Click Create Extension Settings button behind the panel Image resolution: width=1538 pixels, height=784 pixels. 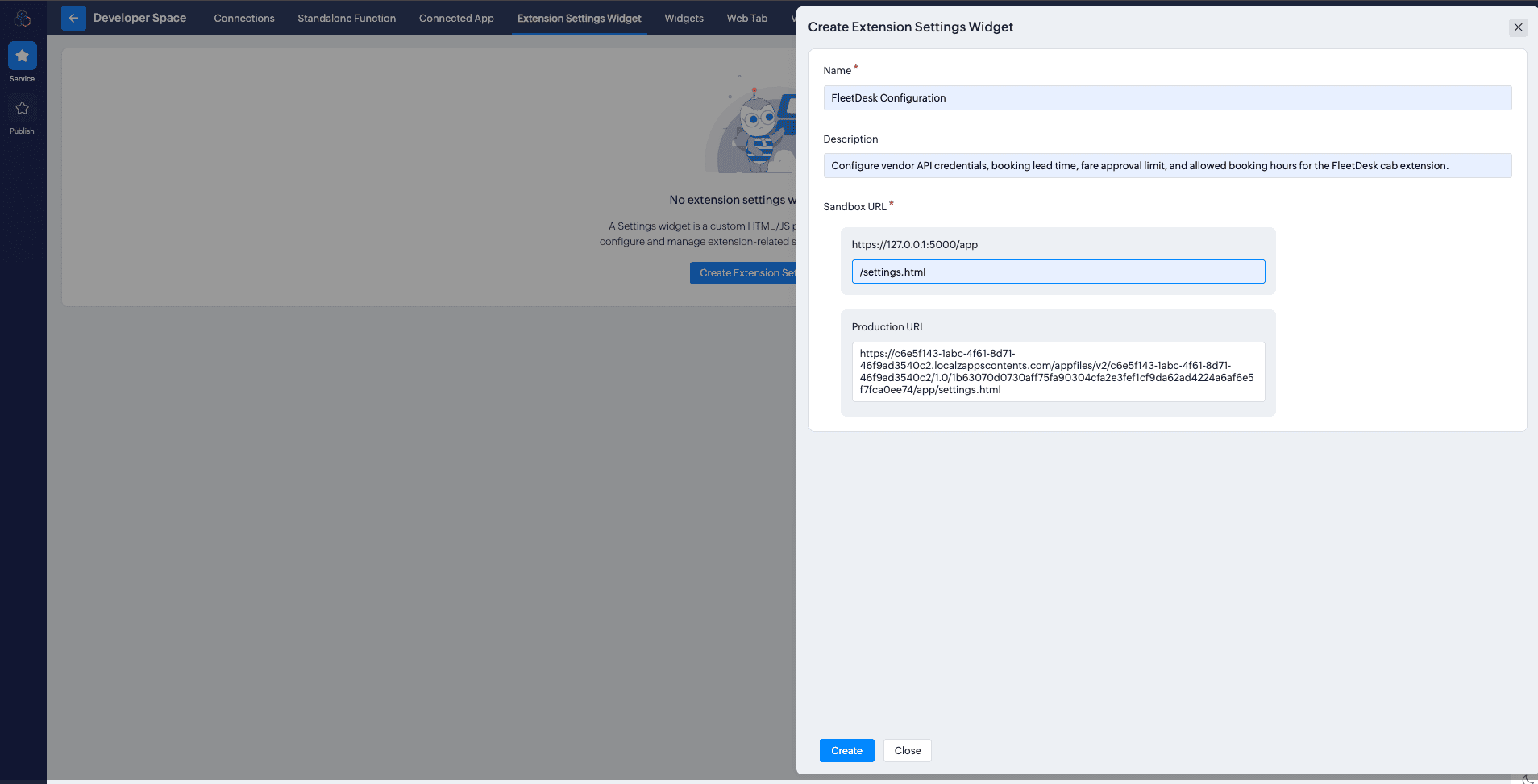743,273
